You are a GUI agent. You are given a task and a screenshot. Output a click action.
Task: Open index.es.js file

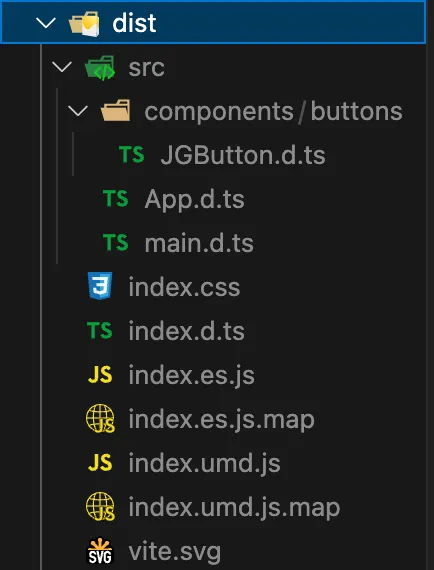(192, 376)
